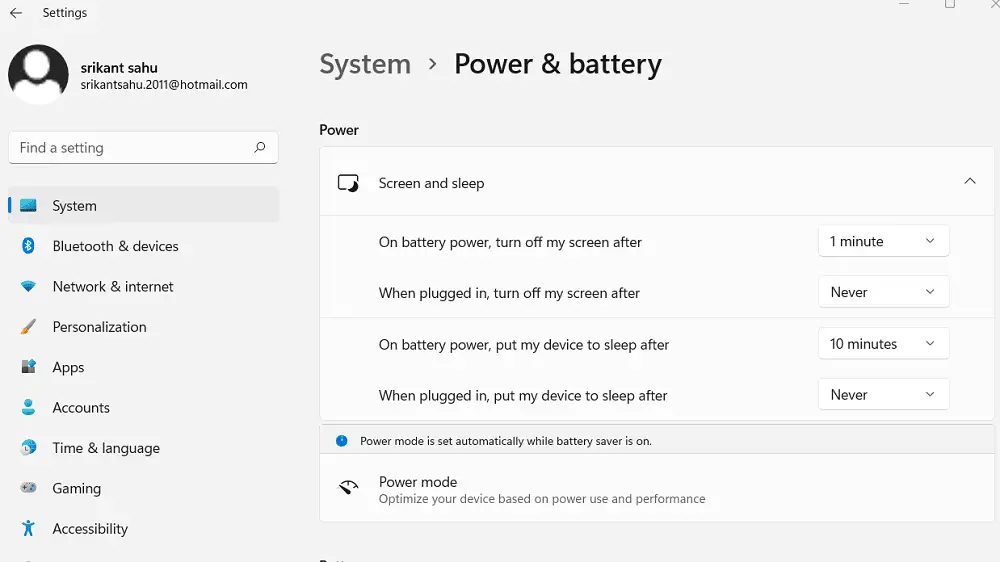Click the Accessibility person icon
The width and height of the screenshot is (1000, 562).
pyautogui.click(x=29, y=529)
